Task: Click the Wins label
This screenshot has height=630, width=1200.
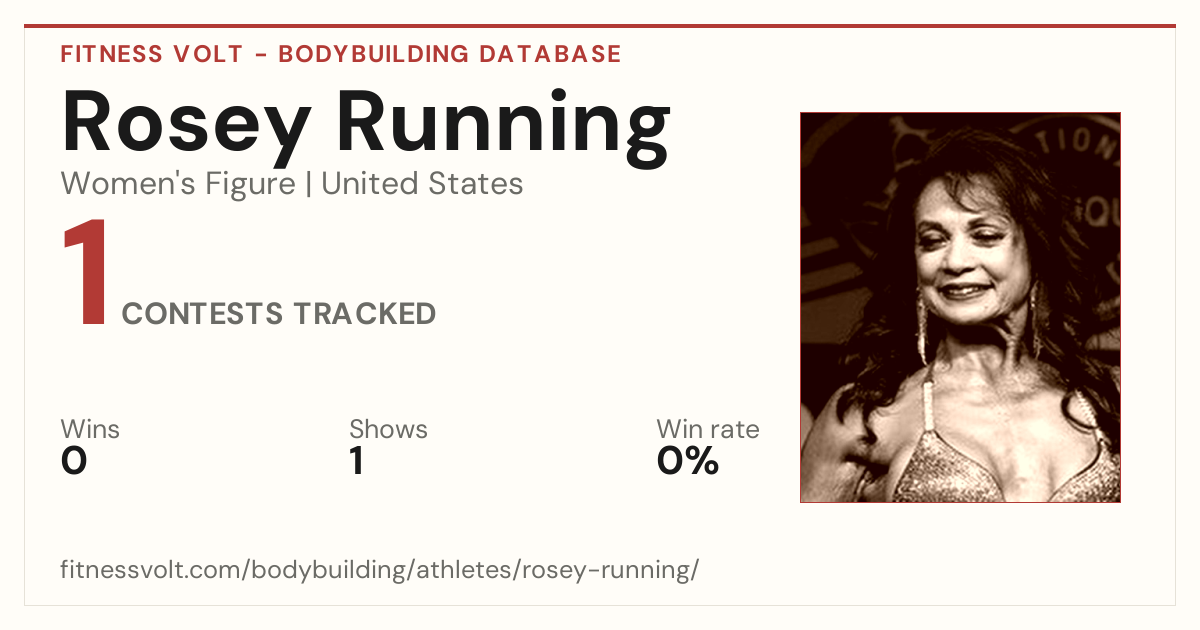Action: point(90,430)
